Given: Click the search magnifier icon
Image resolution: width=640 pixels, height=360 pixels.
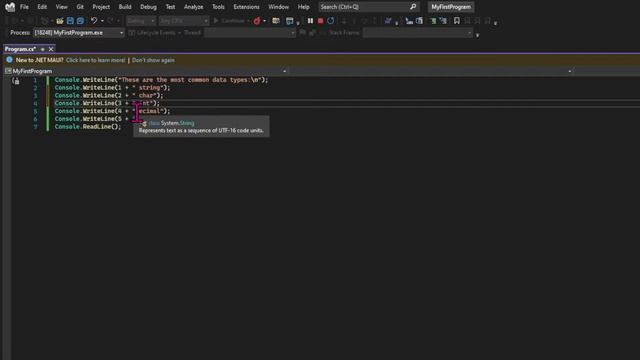Looking at the screenshot, I should click(413, 7).
